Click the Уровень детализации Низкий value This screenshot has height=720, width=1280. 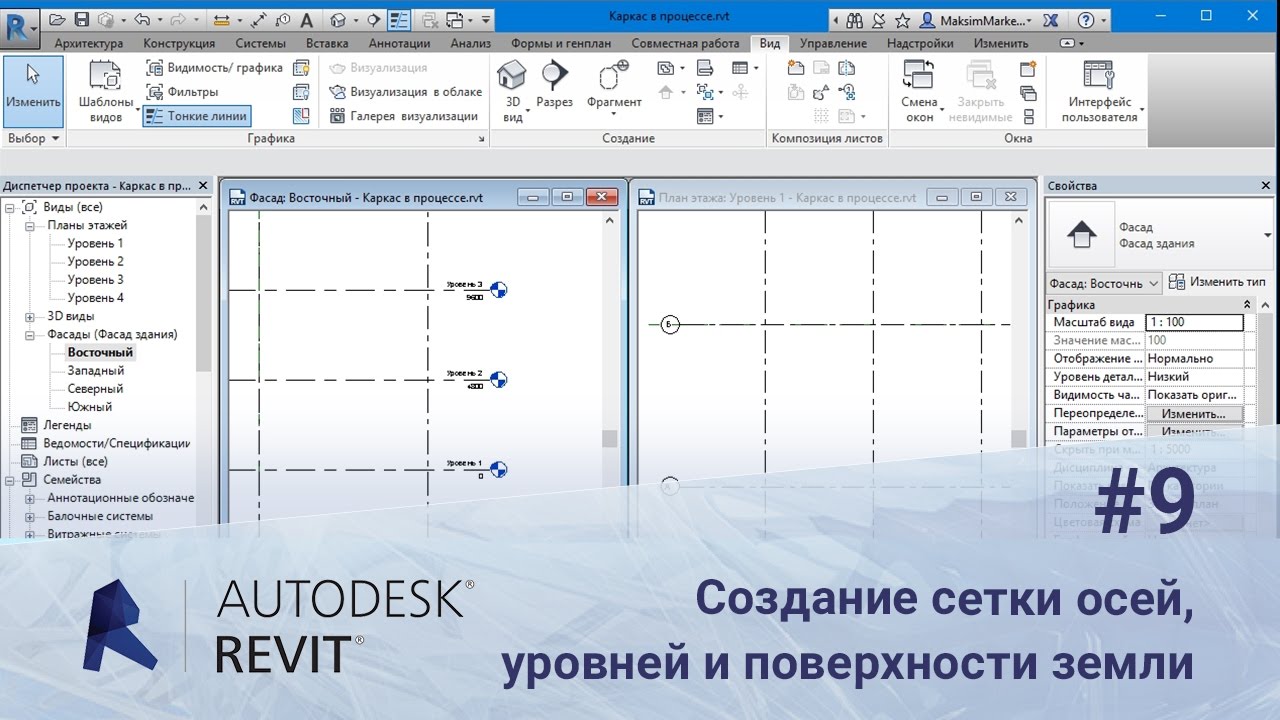[x=1194, y=377]
